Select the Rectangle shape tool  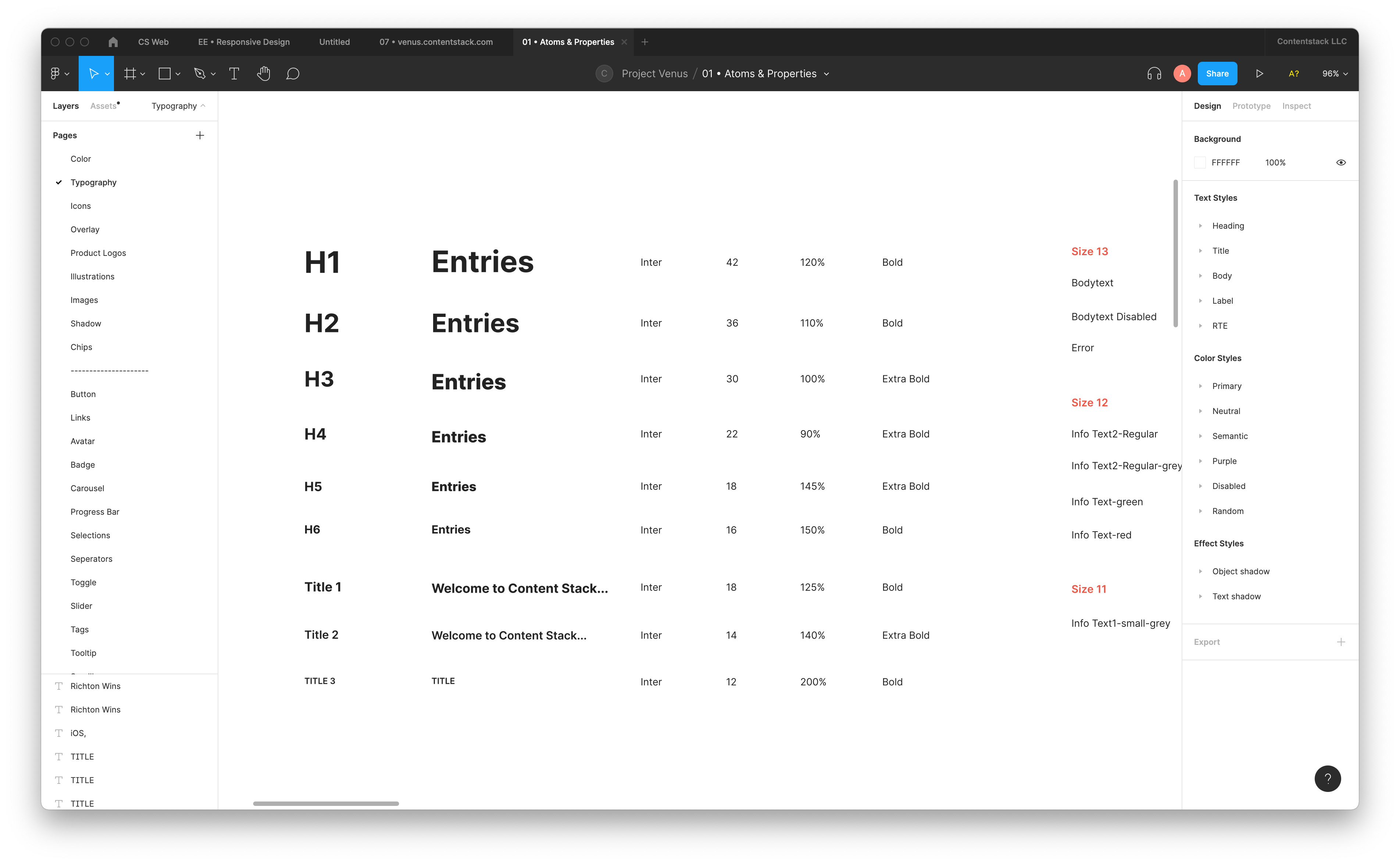(165, 74)
